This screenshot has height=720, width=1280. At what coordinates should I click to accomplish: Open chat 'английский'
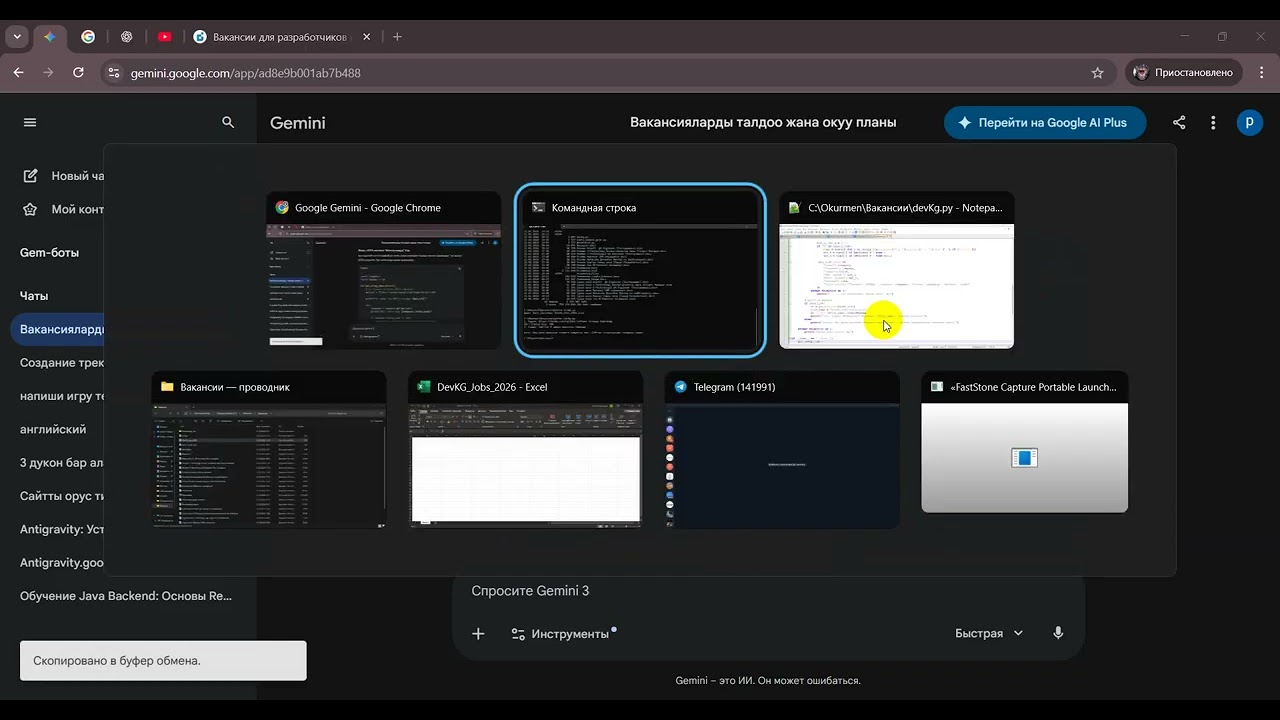pyautogui.click(x=54, y=429)
